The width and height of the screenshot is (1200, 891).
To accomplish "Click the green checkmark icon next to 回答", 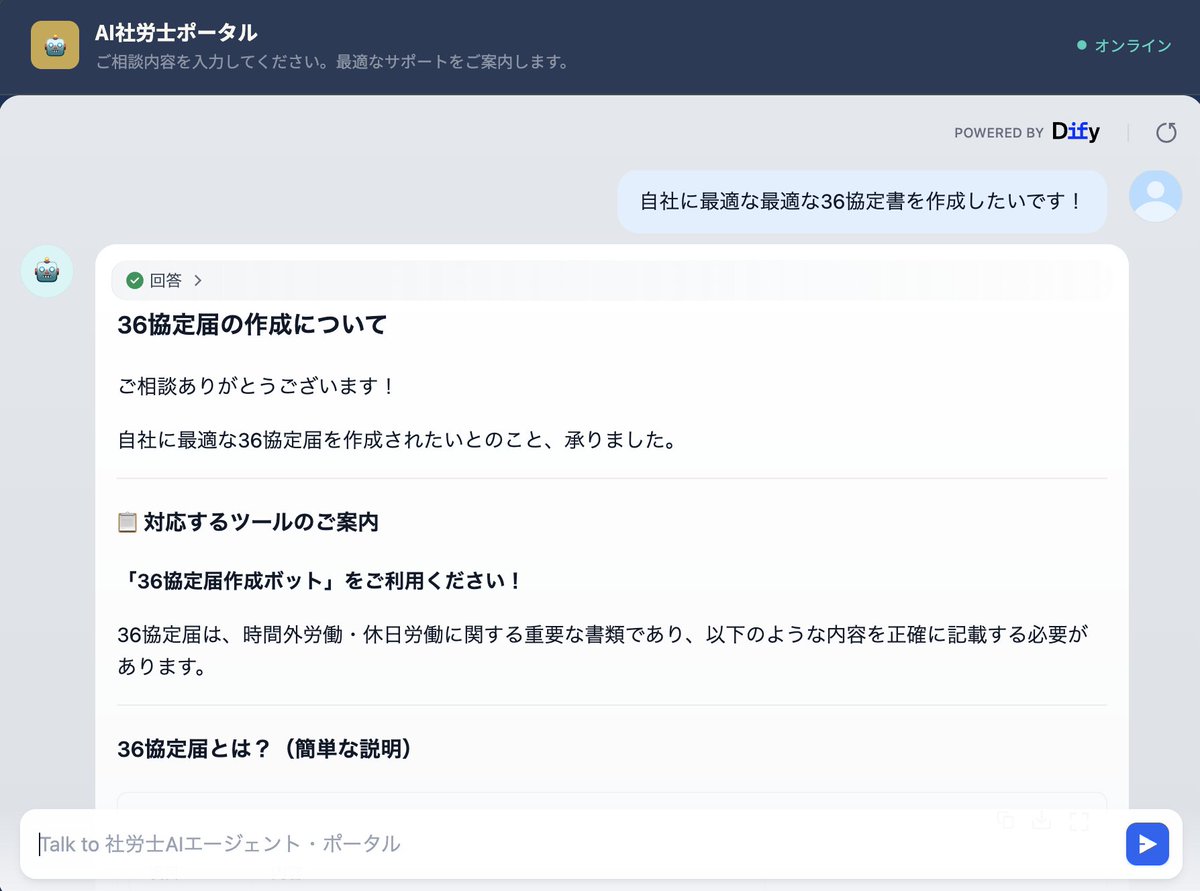I will pos(134,281).
